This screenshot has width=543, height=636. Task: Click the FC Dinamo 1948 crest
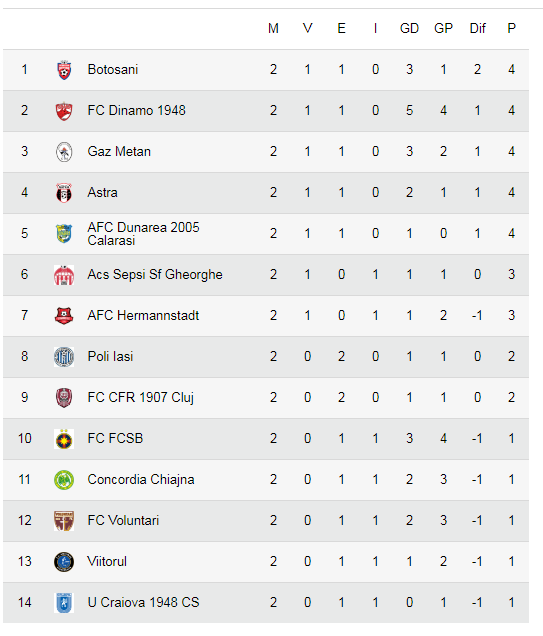pyautogui.click(x=64, y=111)
